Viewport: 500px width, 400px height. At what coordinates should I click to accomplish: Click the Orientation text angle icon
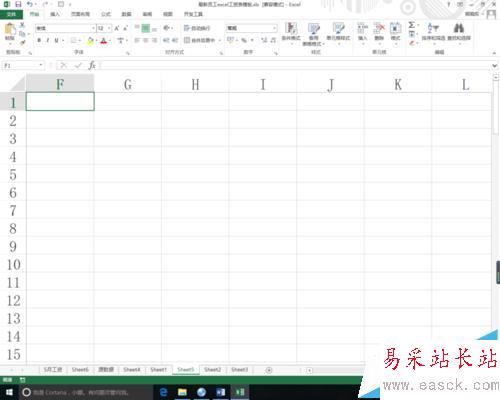point(167,28)
